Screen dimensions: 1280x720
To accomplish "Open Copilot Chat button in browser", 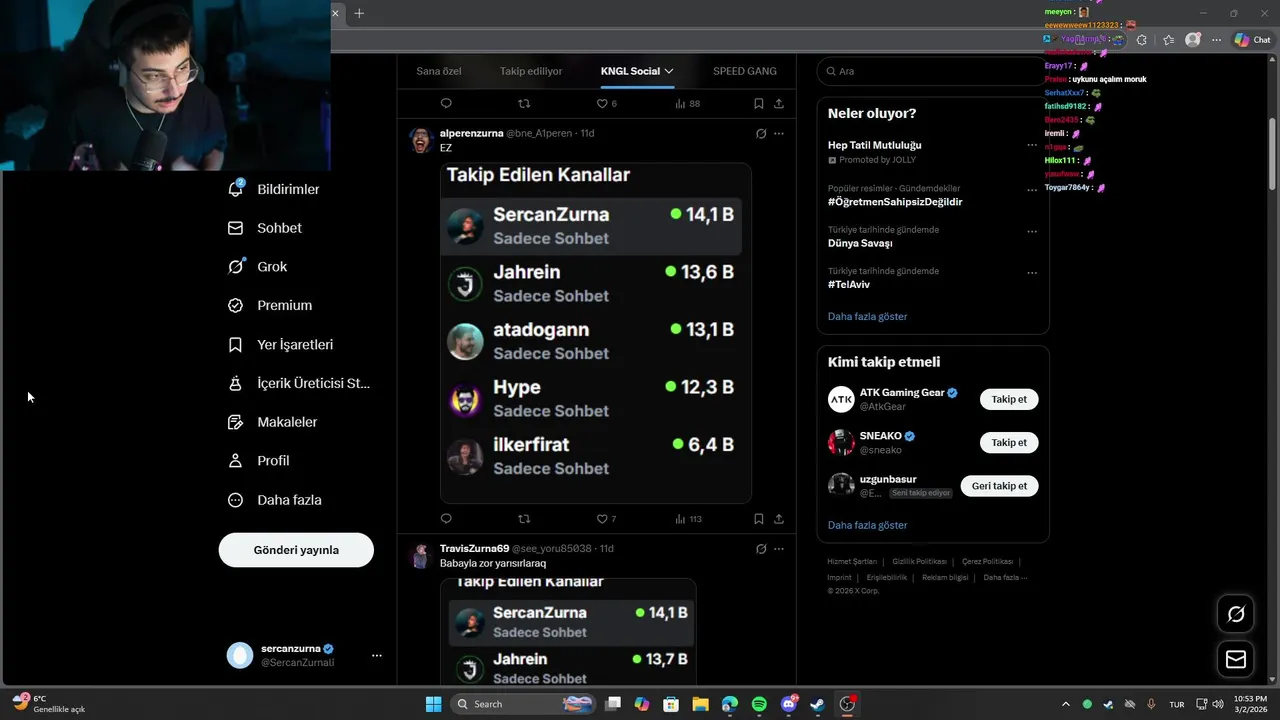I will point(1252,40).
